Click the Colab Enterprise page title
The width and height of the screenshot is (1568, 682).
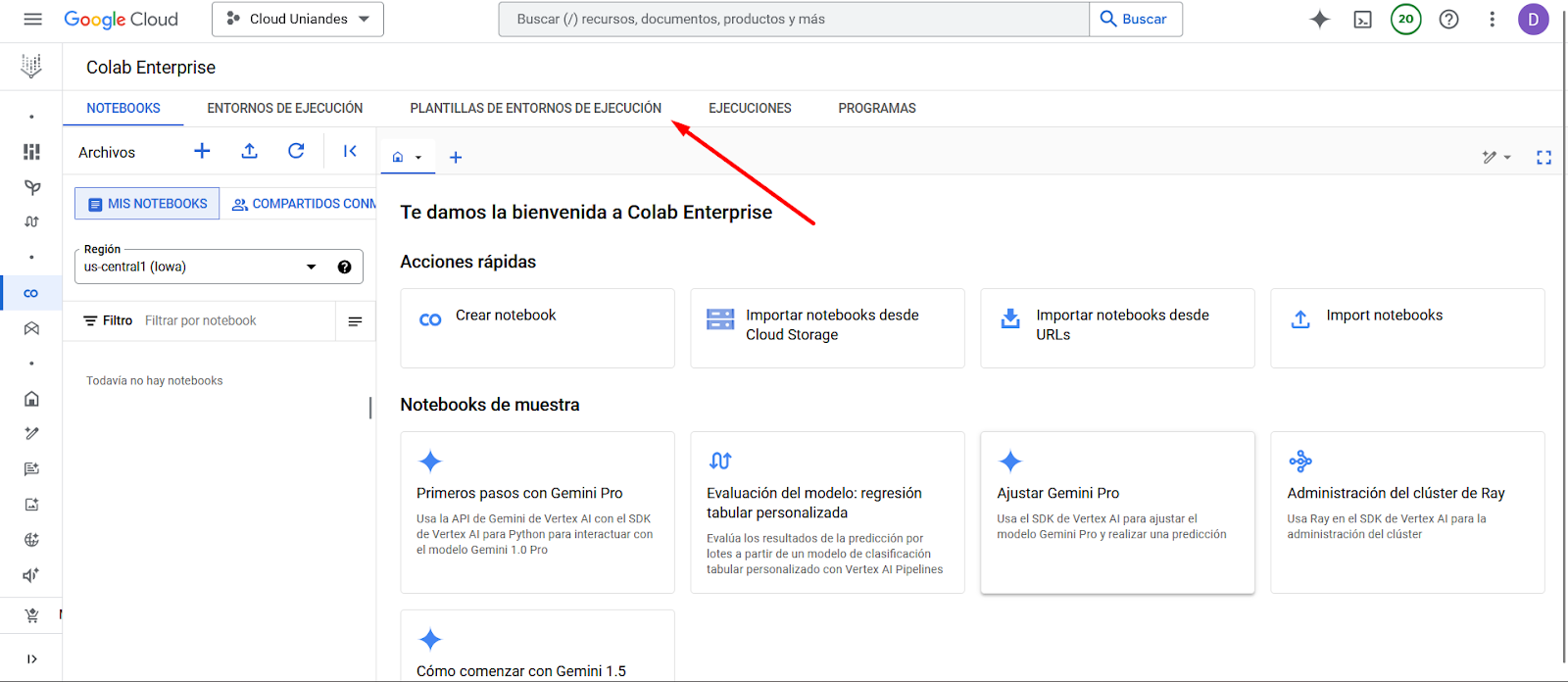click(151, 67)
